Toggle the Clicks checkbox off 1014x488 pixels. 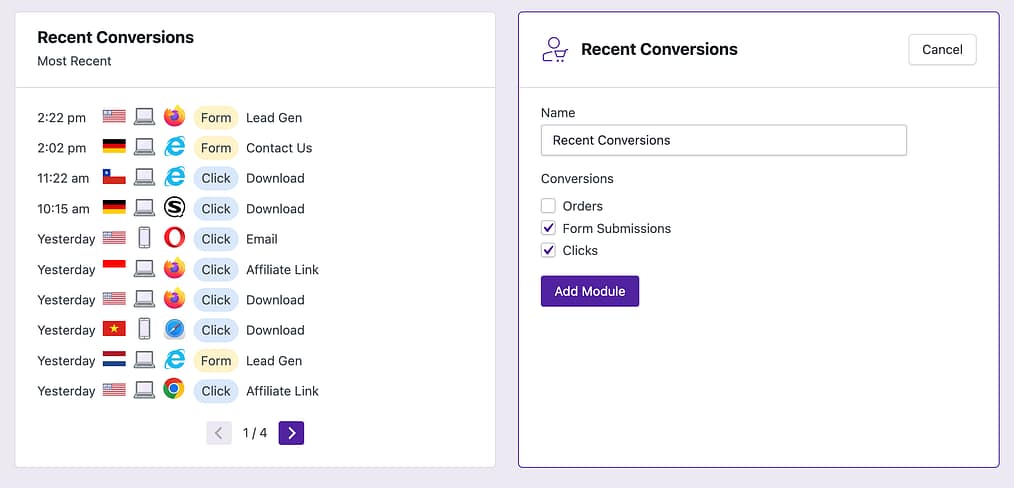pos(548,250)
